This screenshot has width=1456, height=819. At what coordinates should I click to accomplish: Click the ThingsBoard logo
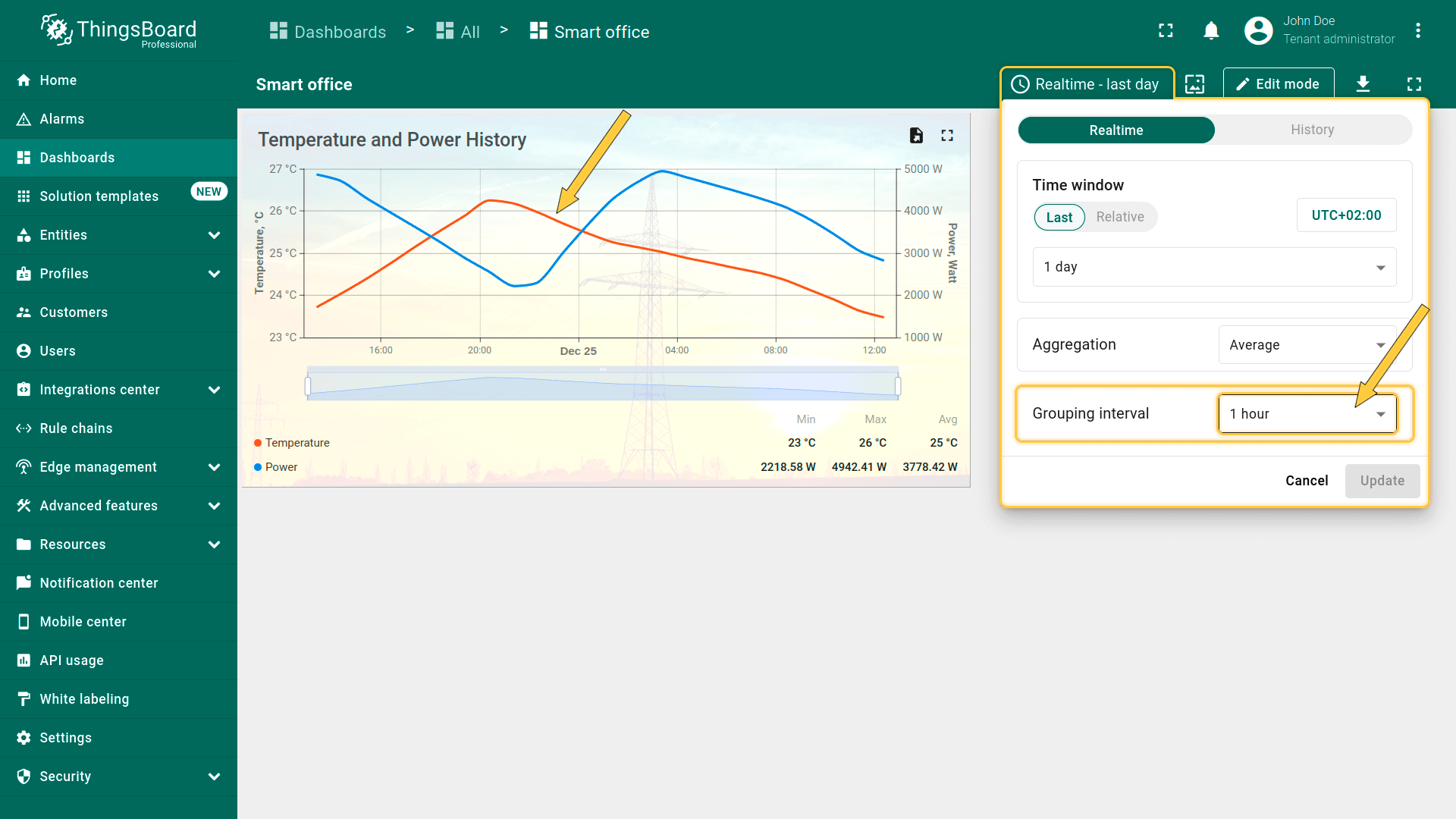click(119, 31)
